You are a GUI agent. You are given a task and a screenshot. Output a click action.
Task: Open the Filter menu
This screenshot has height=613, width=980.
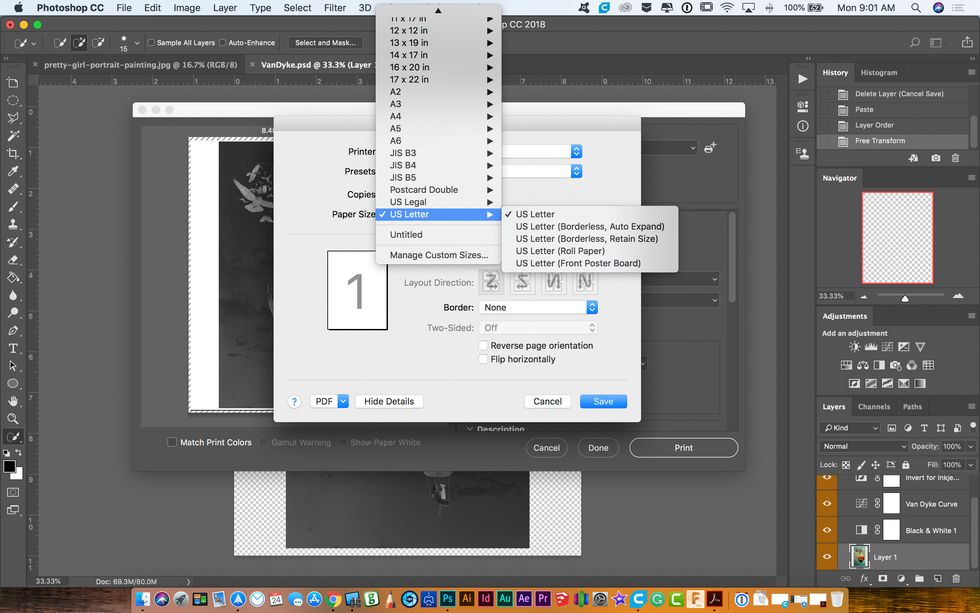334,7
